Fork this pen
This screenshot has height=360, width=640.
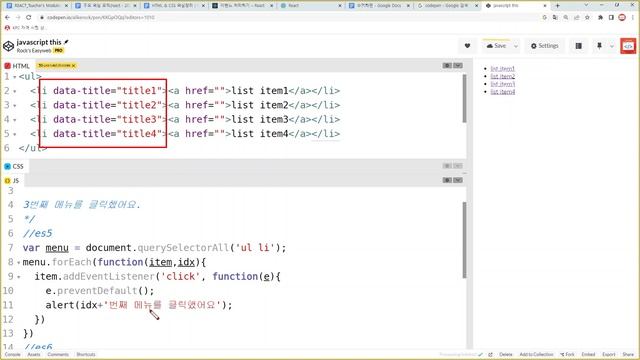click(x=567, y=355)
